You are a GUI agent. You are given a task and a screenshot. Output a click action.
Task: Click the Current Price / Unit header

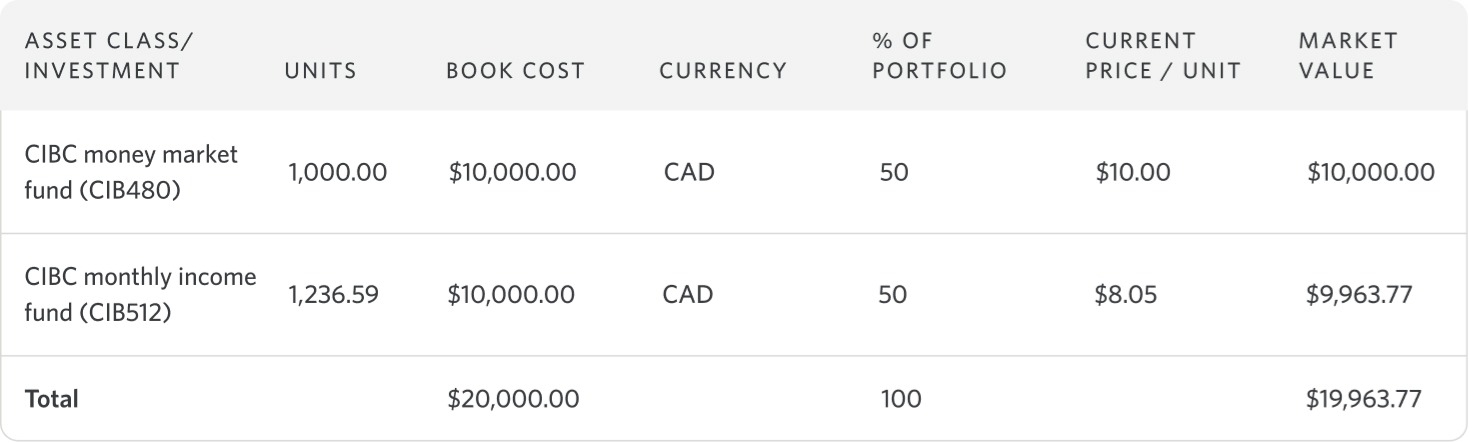pyautogui.click(x=1162, y=56)
